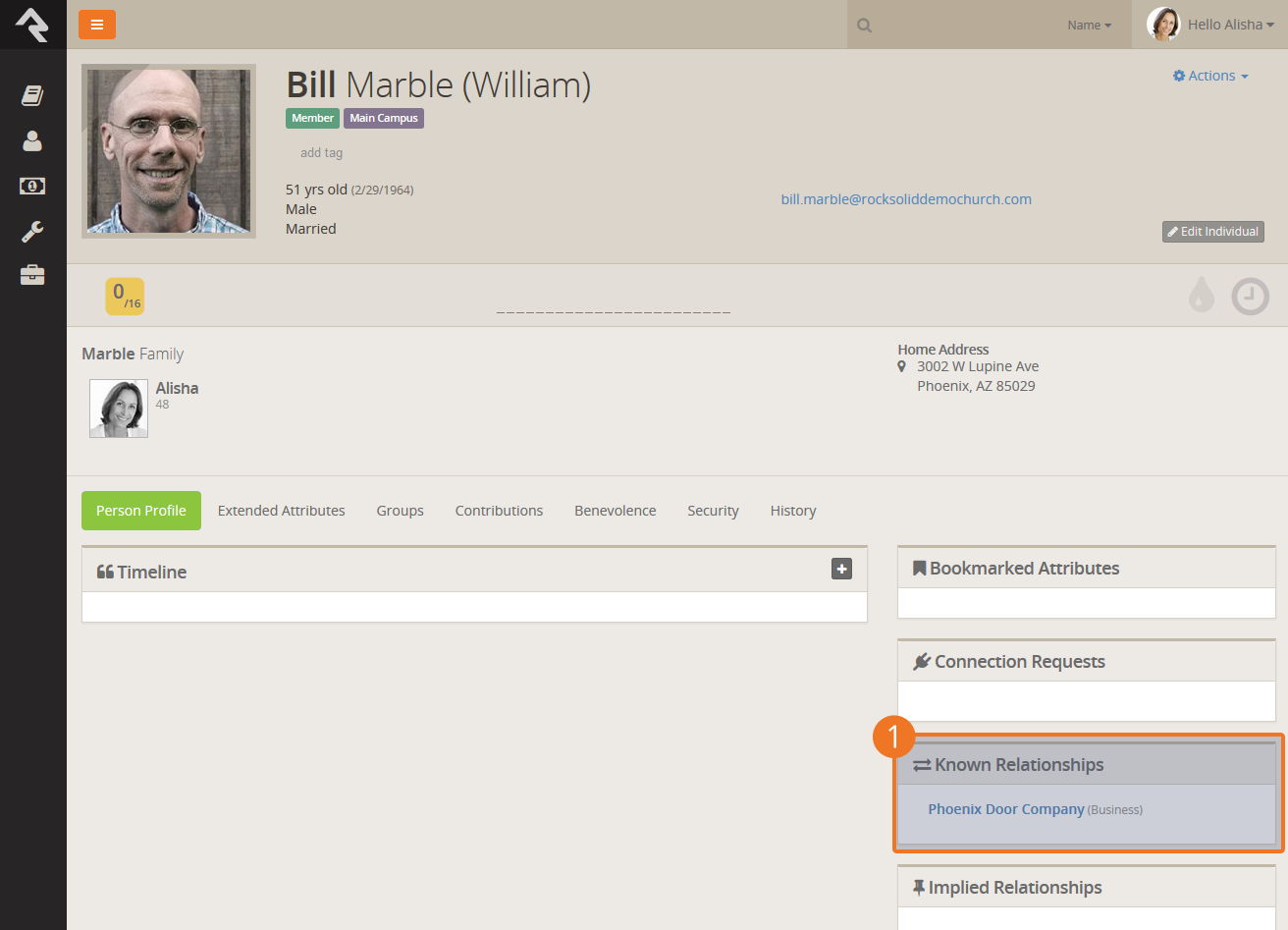Screen dimensions: 1288x930
Task: Open the briefcase admin sidebar icon
Action: pyautogui.click(x=32, y=275)
